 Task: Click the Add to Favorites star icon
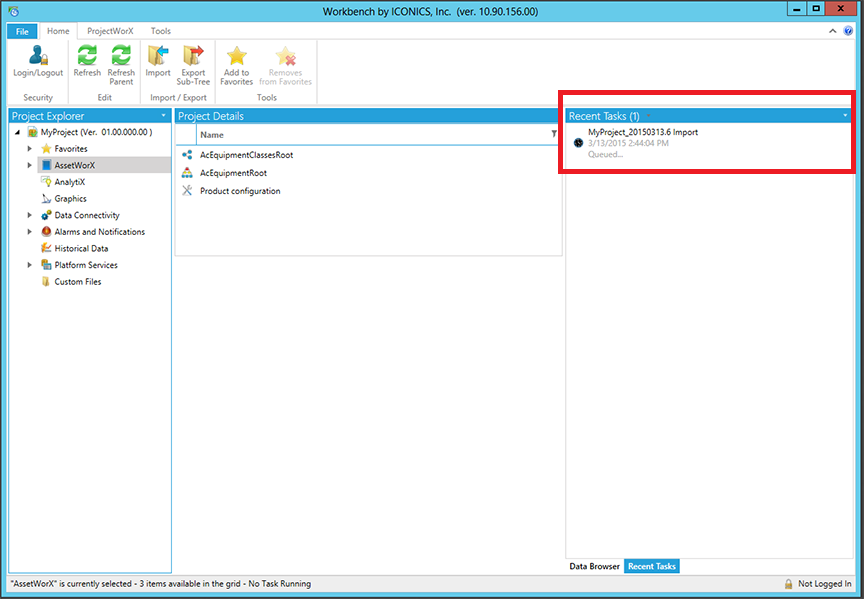237,58
